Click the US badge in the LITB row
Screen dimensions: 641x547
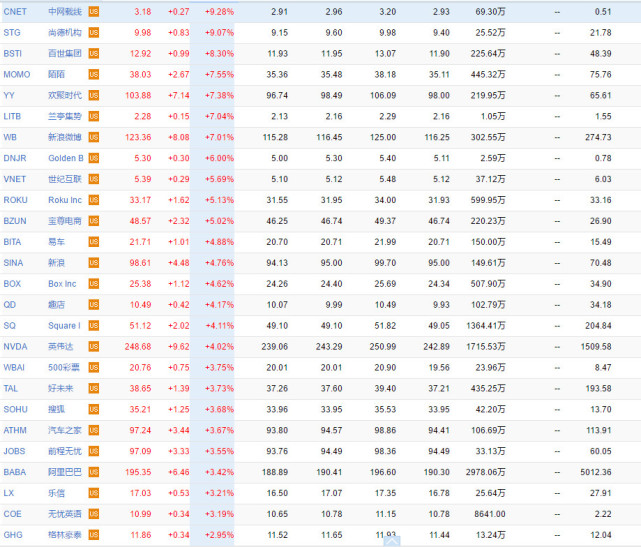[94, 117]
